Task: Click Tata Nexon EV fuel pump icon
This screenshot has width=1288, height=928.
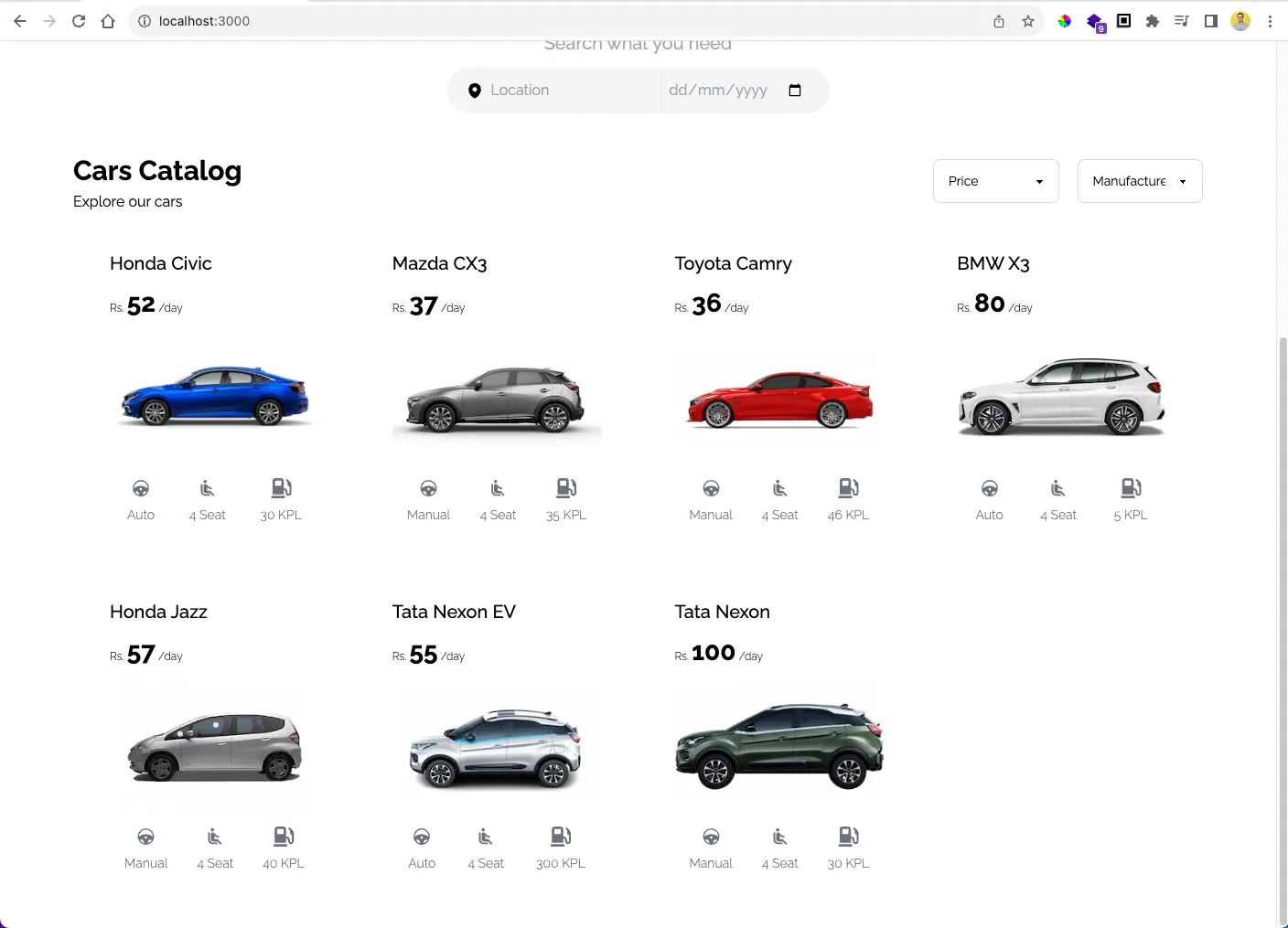Action: (x=561, y=836)
